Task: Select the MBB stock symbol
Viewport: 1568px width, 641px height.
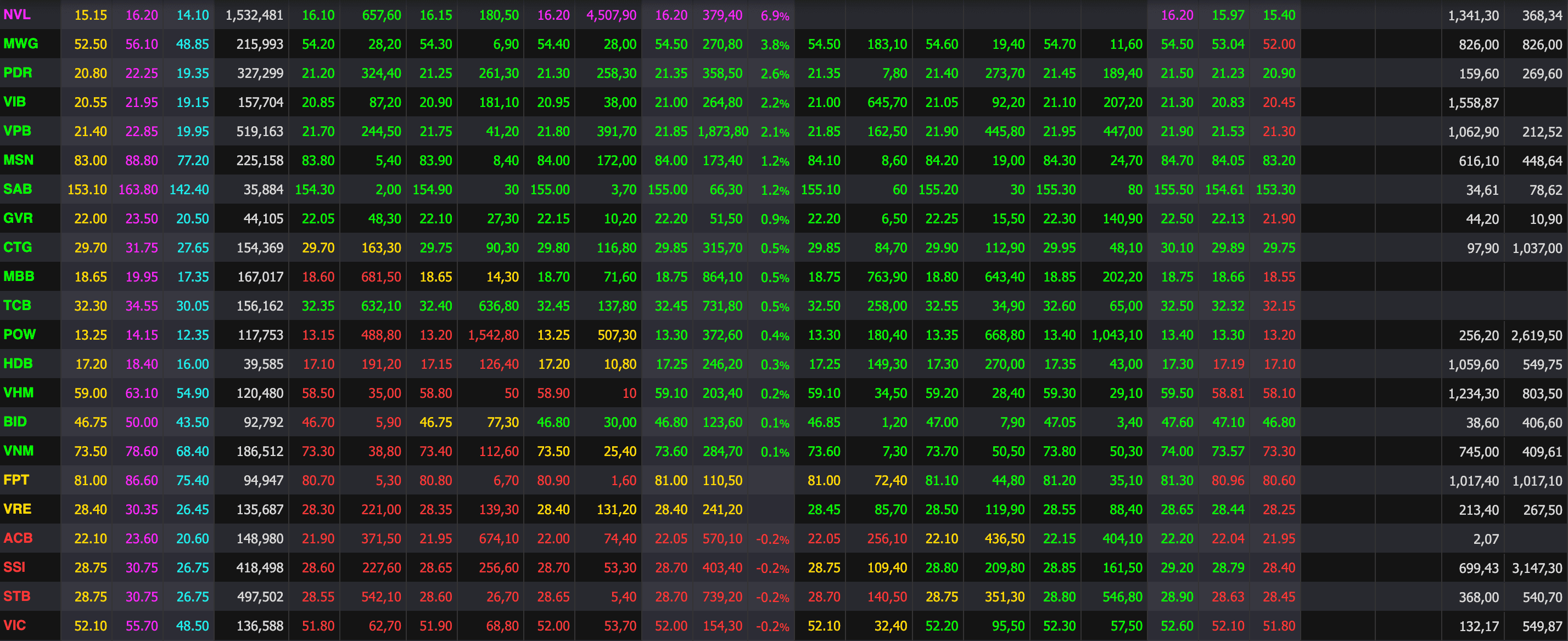Action: (19, 277)
